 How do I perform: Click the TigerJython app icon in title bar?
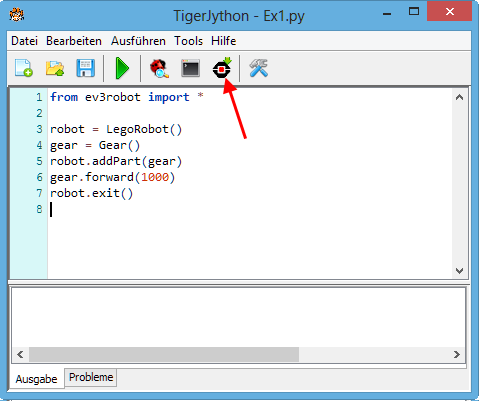16,15
